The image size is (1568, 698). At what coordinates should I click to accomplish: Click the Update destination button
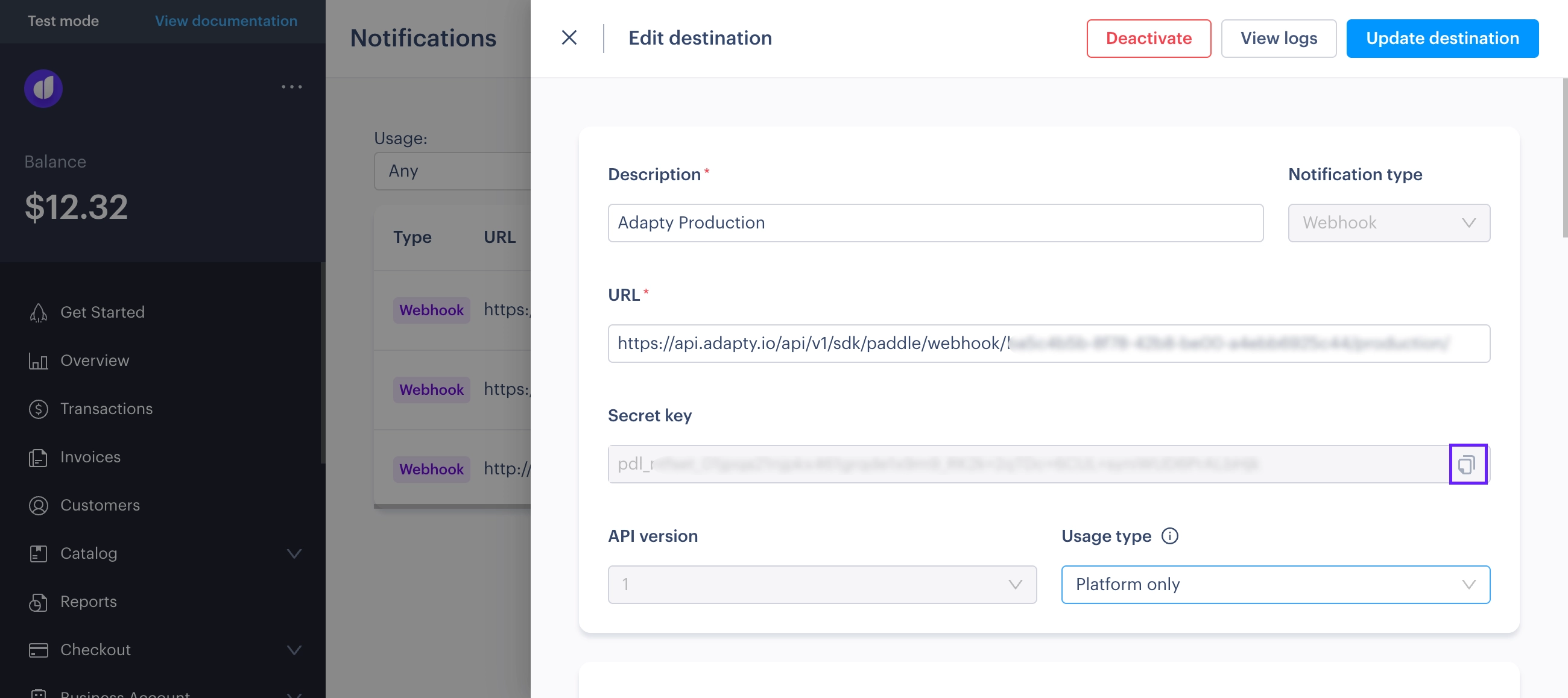[1443, 38]
